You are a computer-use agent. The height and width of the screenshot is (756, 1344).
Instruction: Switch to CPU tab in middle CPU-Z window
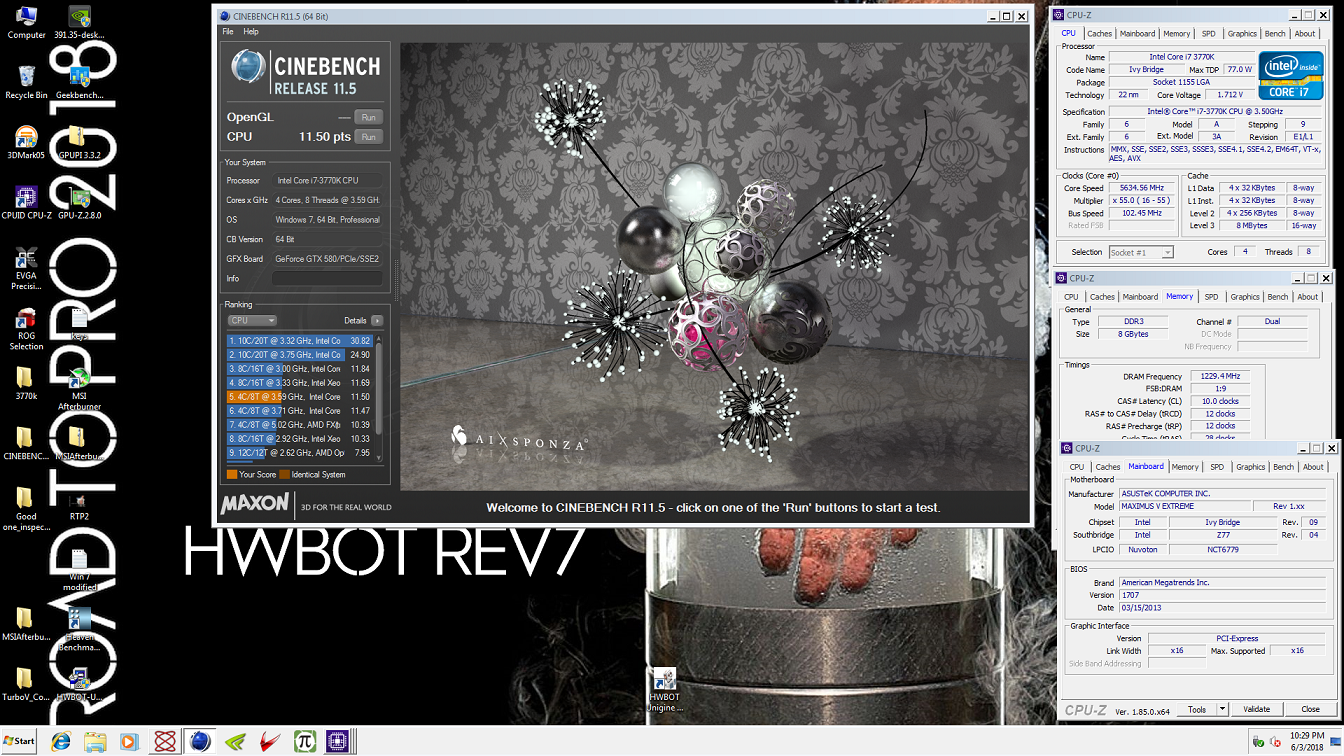click(x=1071, y=296)
